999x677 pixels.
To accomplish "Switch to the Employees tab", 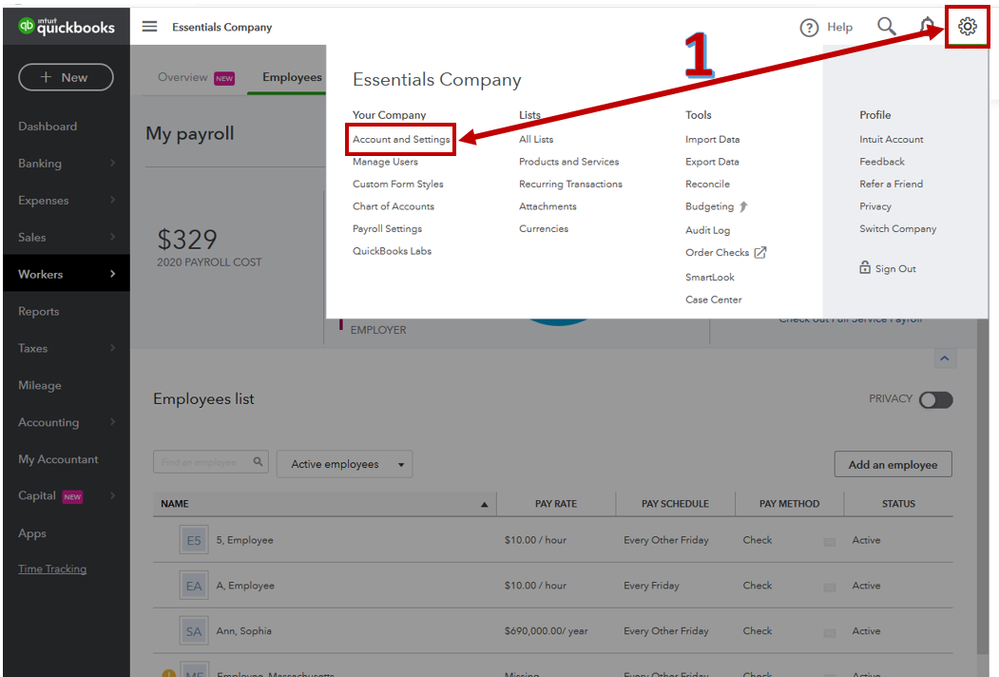I will click(292, 78).
